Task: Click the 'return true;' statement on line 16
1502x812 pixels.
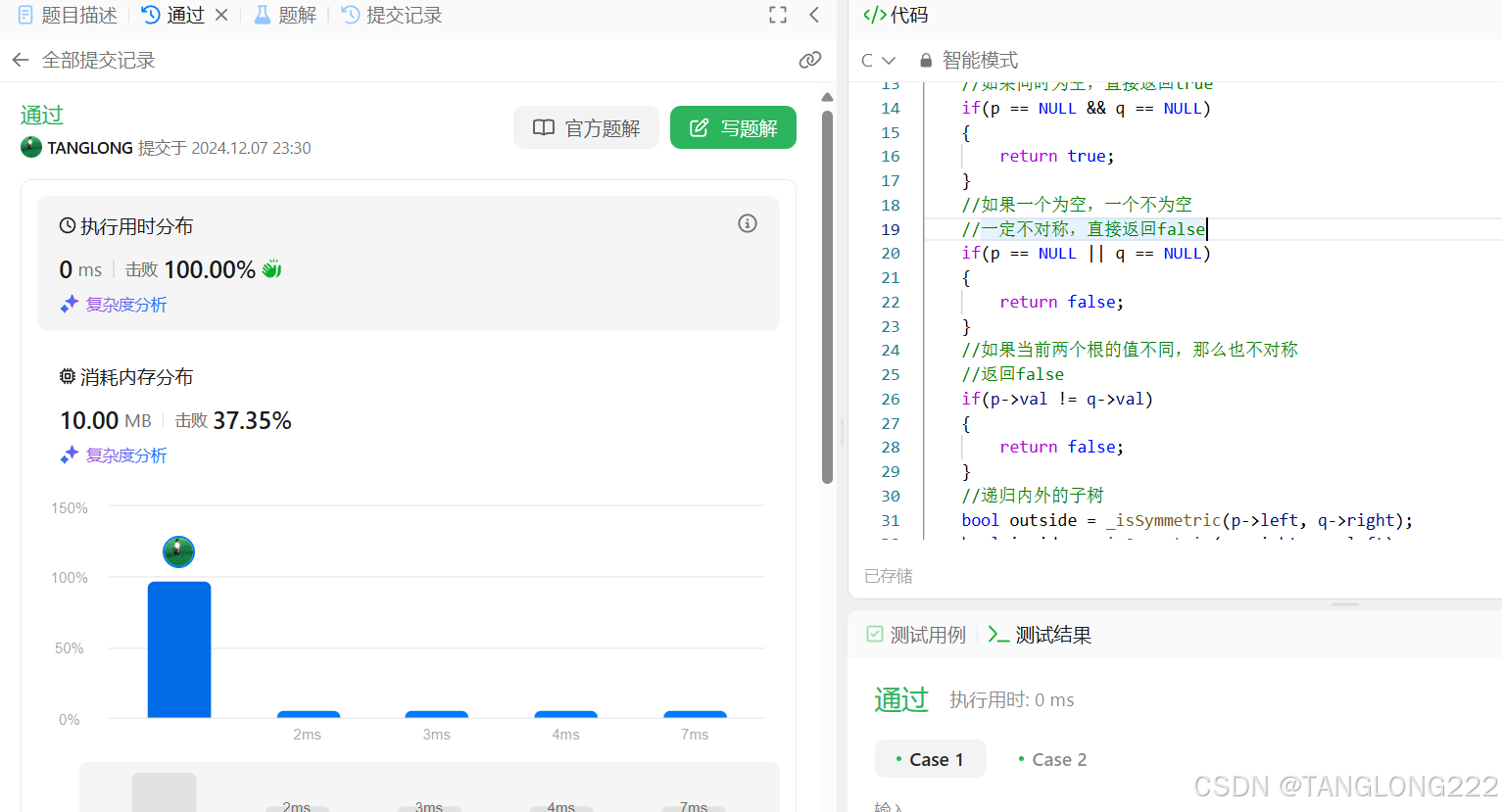Action: [x=1057, y=157]
